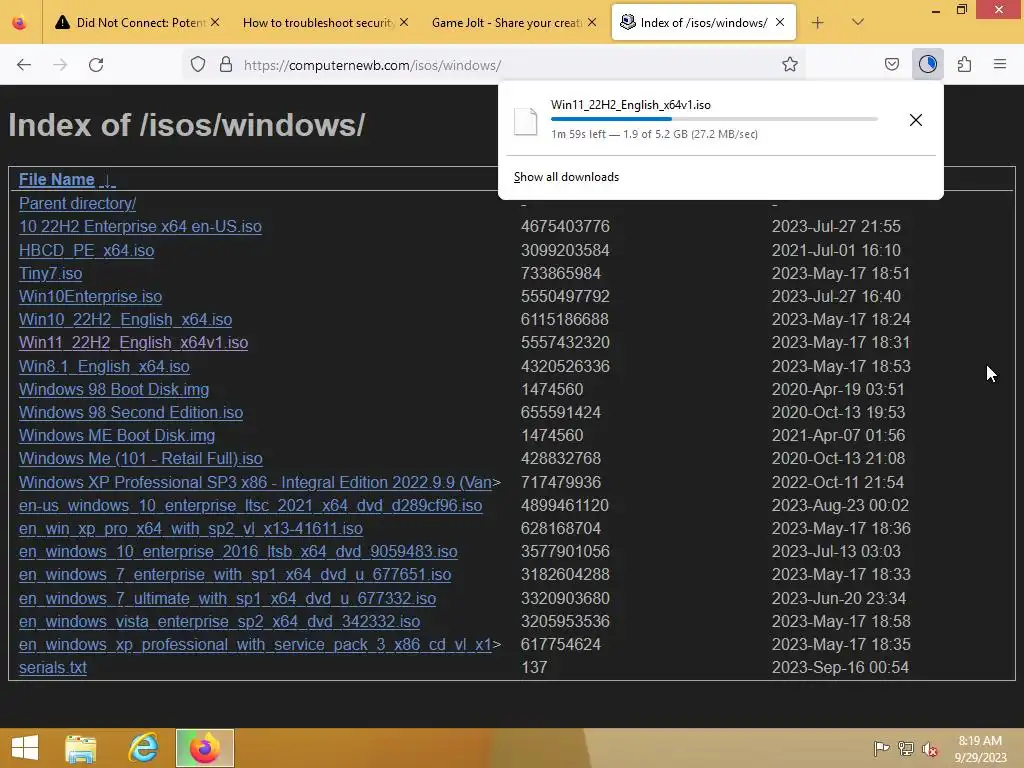Click the Firefox logo in the tab bar
The height and width of the screenshot is (768, 1024).
tap(20, 23)
